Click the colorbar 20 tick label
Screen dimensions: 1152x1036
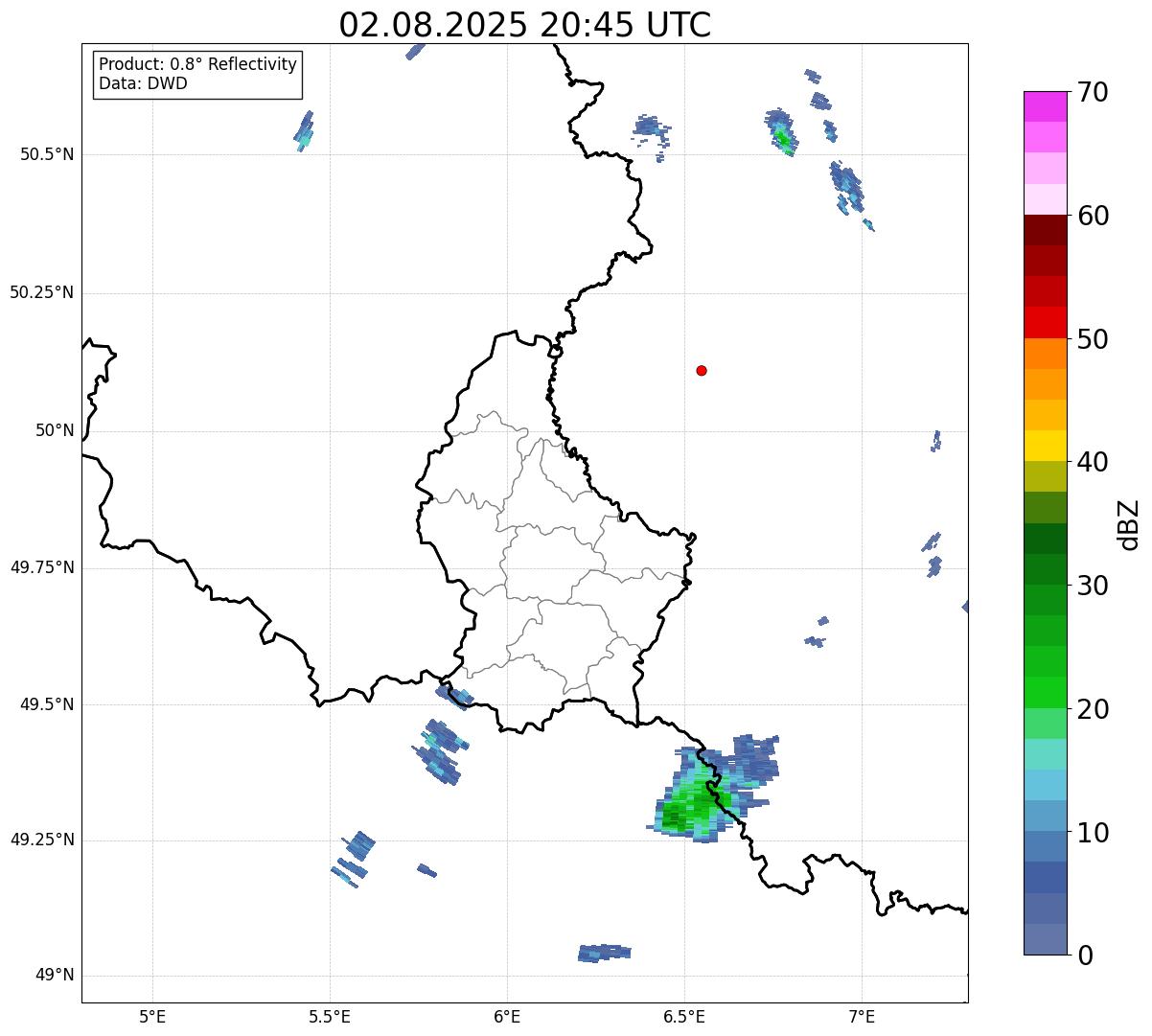1093,709
